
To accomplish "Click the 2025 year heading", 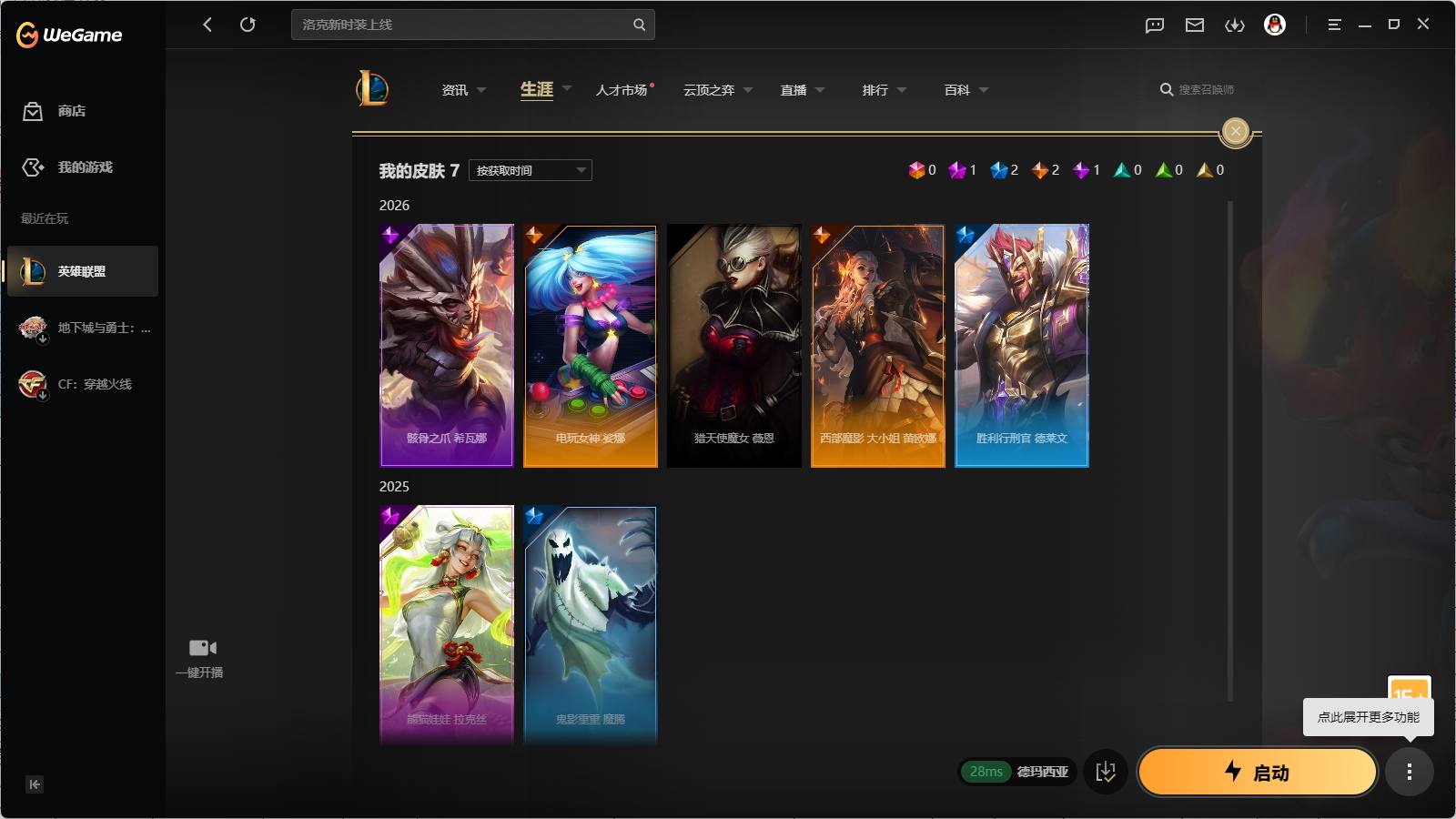I will (x=394, y=487).
